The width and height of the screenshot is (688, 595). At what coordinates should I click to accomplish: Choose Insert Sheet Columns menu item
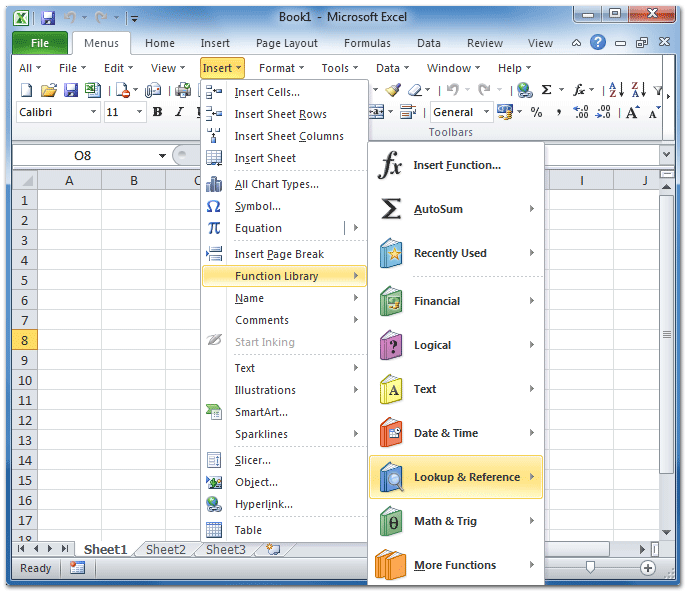(x=284, y=136)
